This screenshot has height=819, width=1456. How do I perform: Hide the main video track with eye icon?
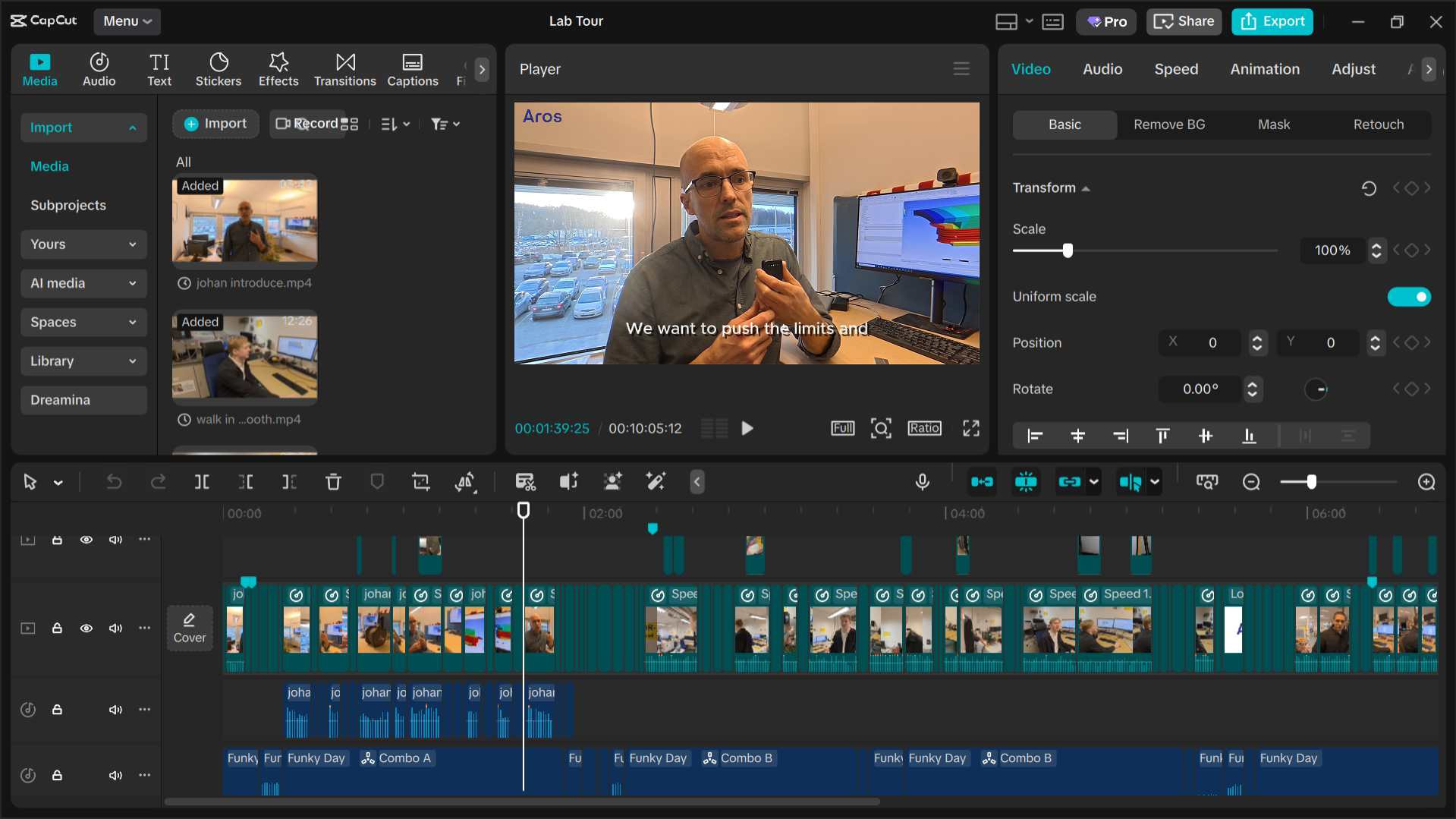tap(86, 628)
